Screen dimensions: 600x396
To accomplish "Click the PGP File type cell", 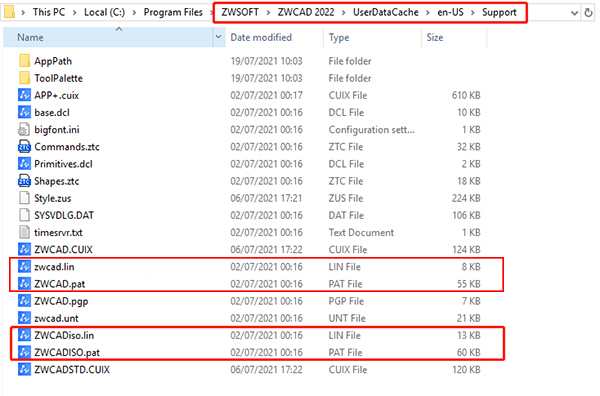I will click(346, 301).
